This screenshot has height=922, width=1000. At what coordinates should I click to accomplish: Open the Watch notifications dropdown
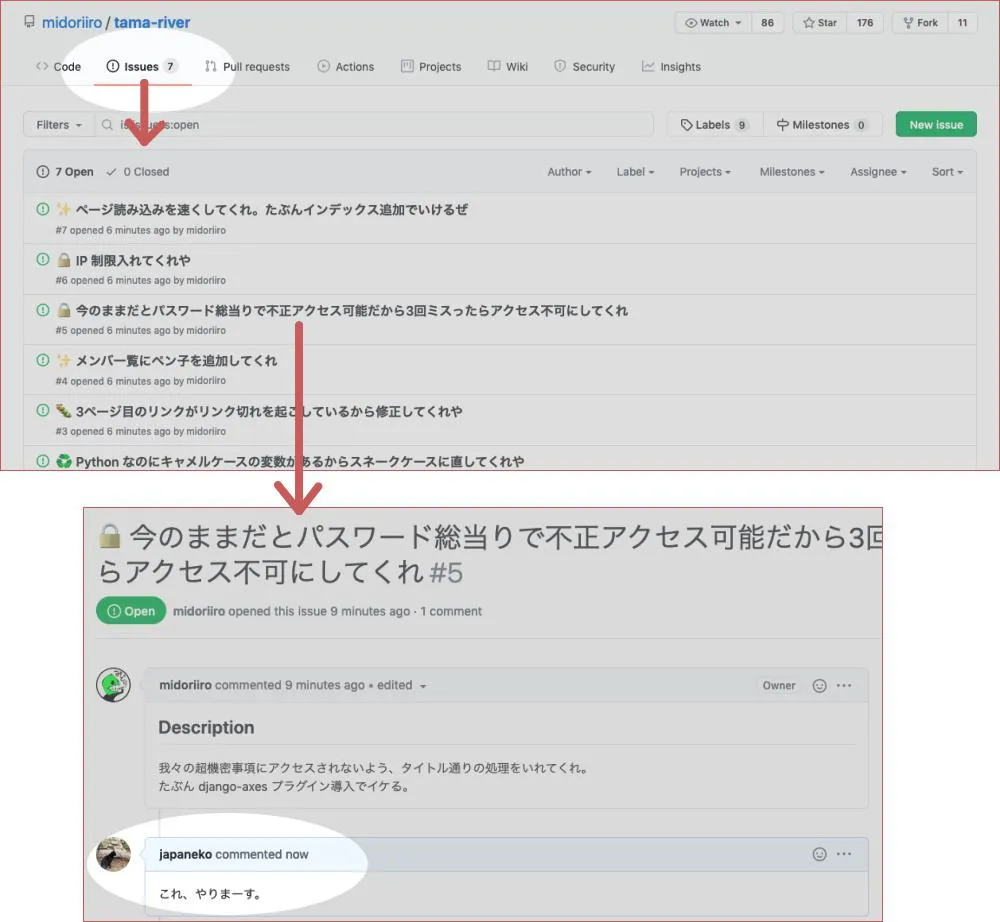tap(713, 23)
